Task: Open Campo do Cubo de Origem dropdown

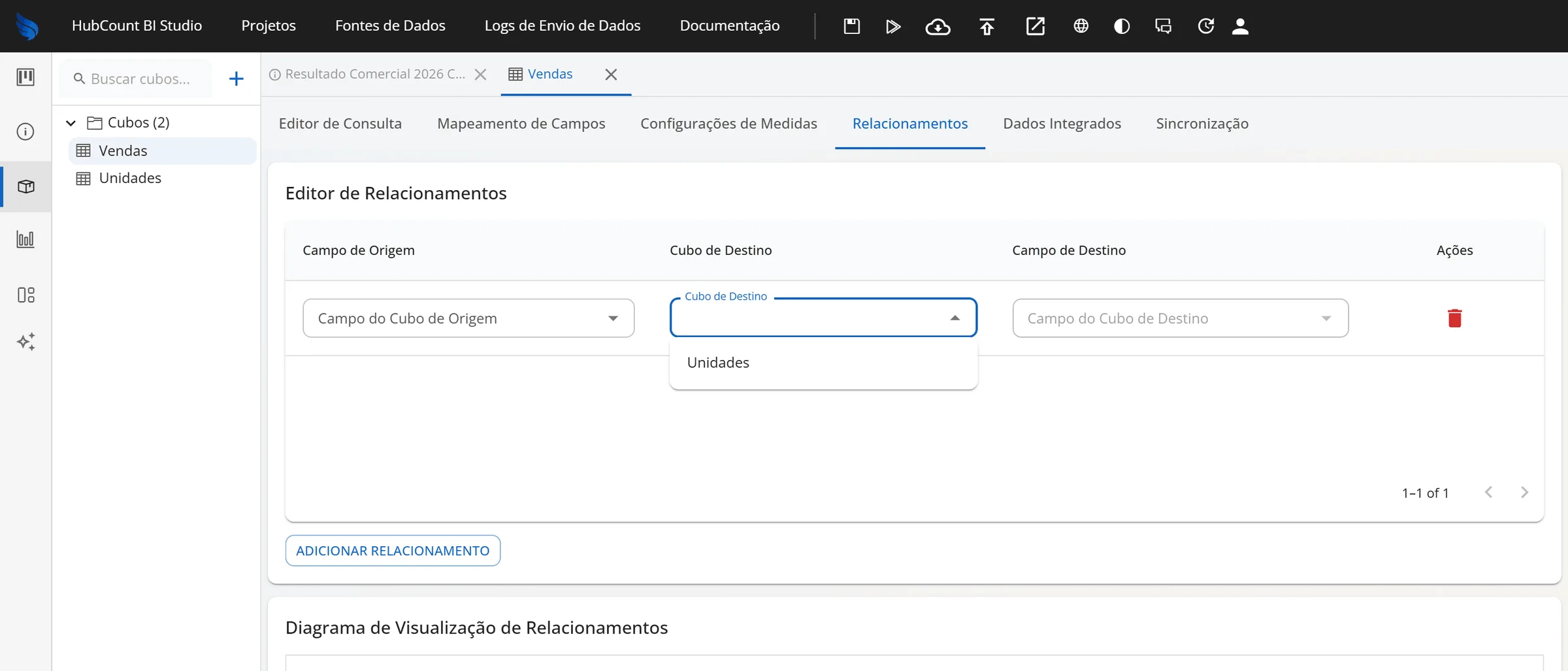Action: coord(468,318)
